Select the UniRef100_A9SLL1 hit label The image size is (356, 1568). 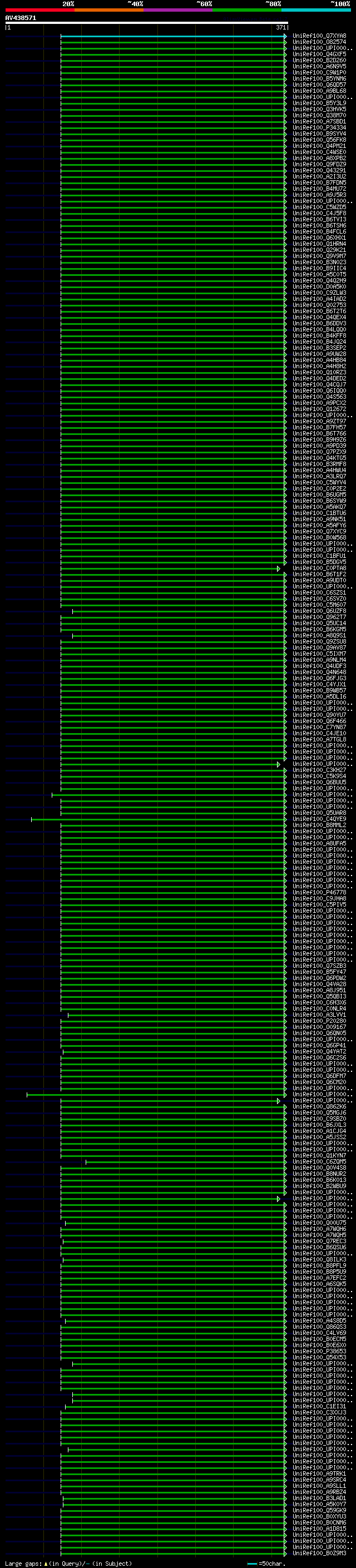(319, 1486)
